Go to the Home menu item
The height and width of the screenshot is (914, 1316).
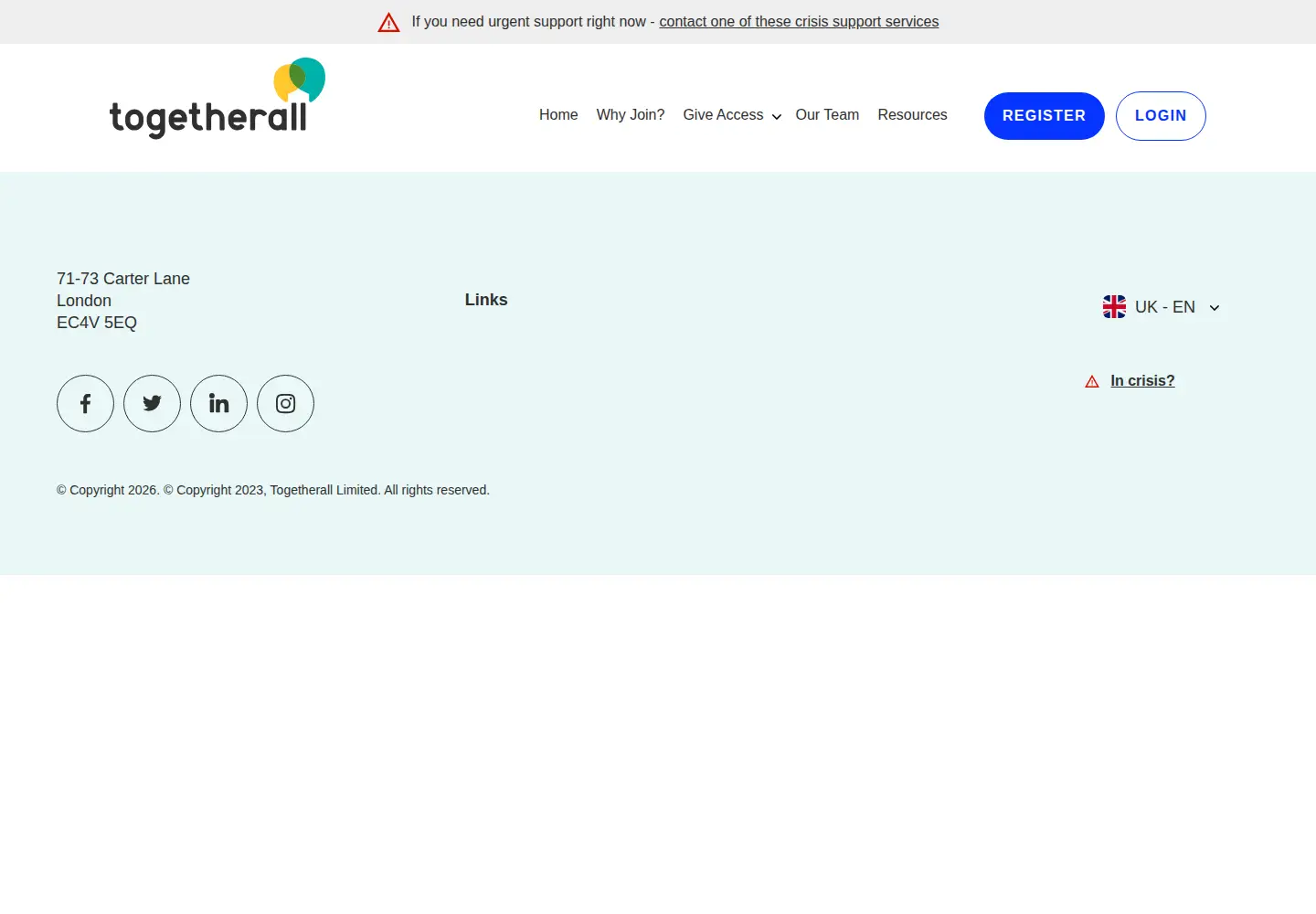pos(558,115)
